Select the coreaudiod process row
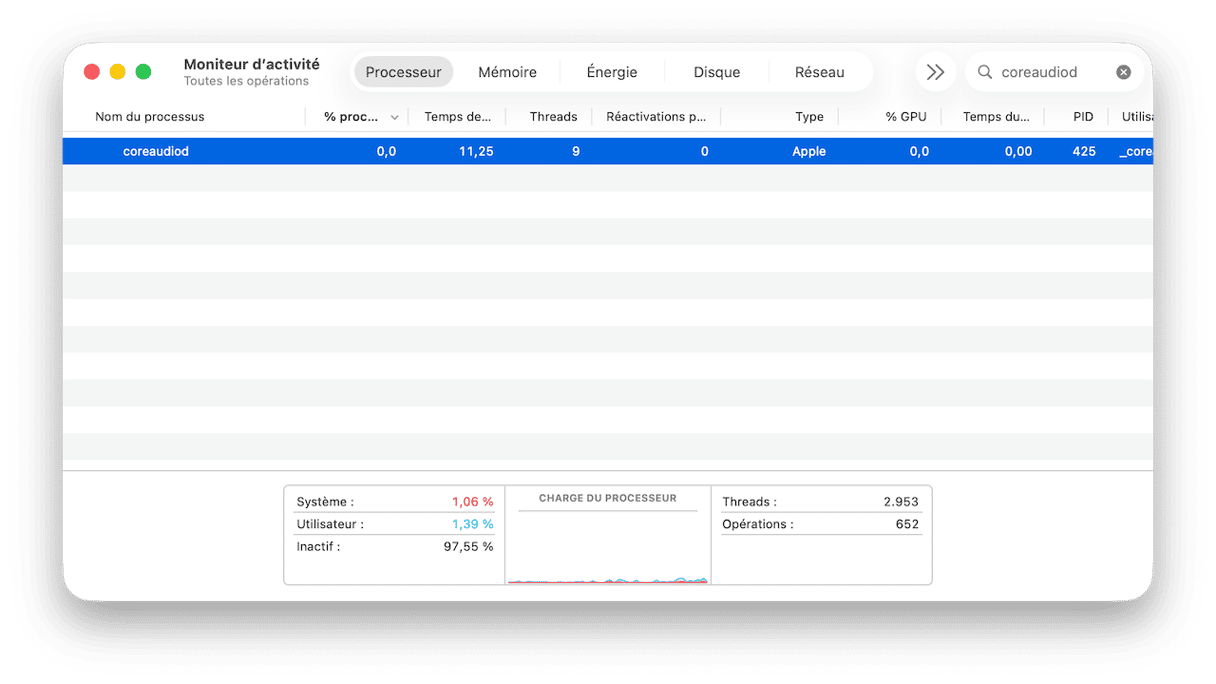The image size is (1216, 684). tap(600, 151)
